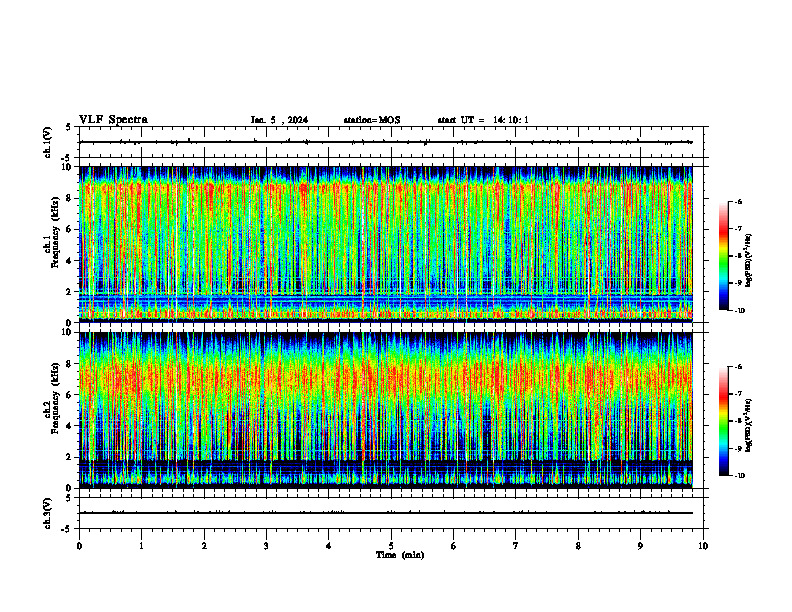
Task: Click the ch.3(V) waveform trace panel
Action: [x=393, y=513]
